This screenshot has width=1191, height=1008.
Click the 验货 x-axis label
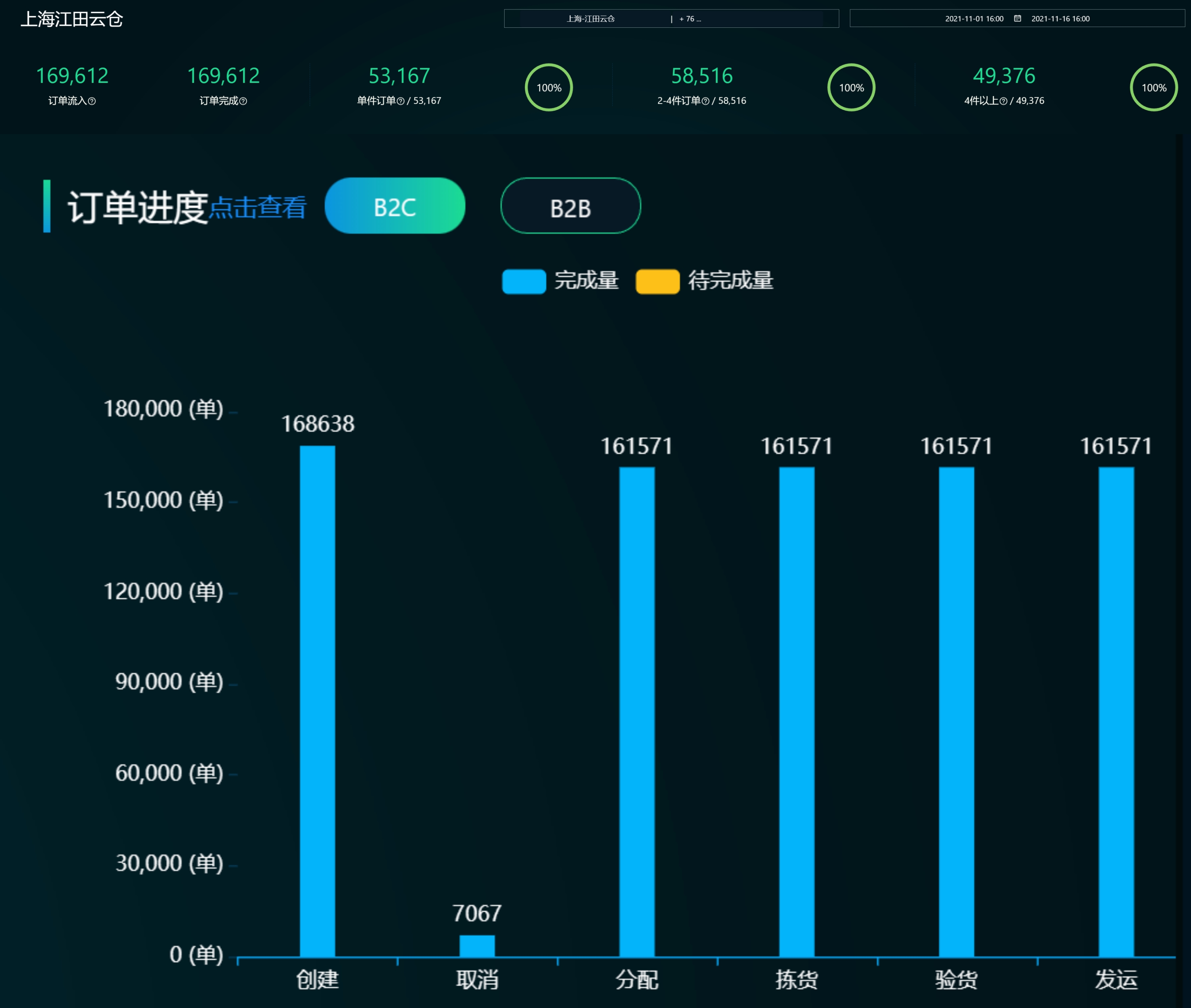tap(957, 980)
